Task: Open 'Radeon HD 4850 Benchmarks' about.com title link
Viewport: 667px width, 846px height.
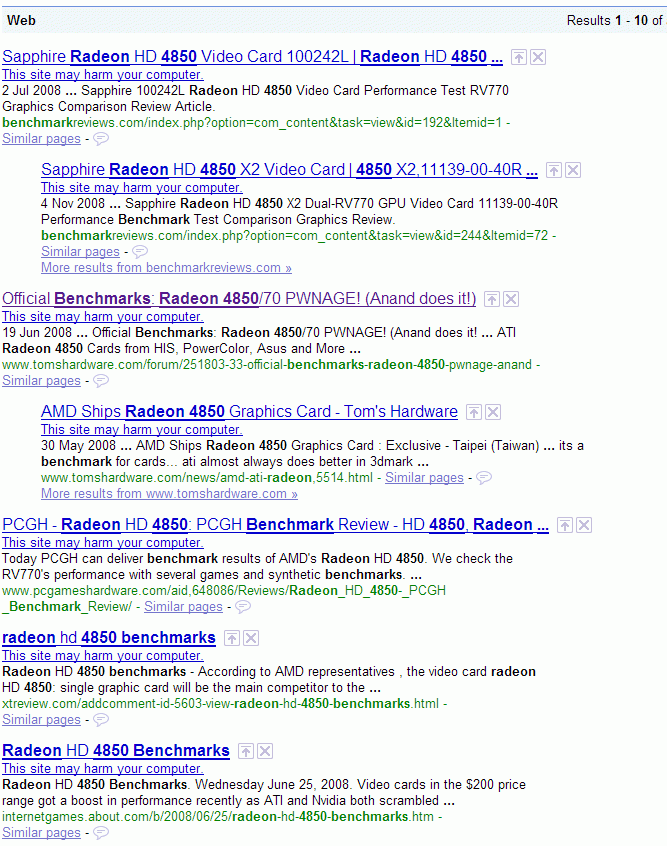Action: click(116, 751)
